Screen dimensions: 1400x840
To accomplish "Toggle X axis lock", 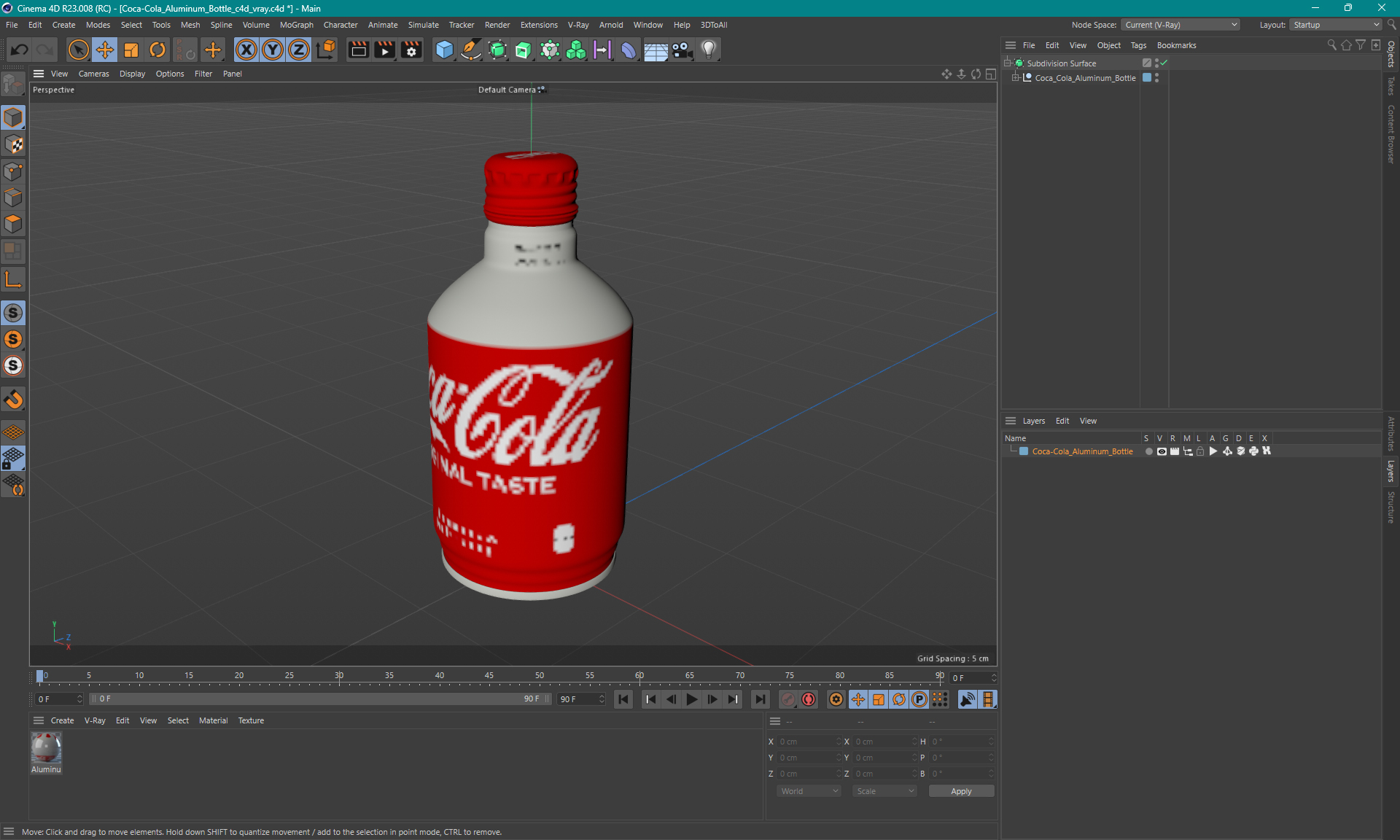I will point(246,50).
